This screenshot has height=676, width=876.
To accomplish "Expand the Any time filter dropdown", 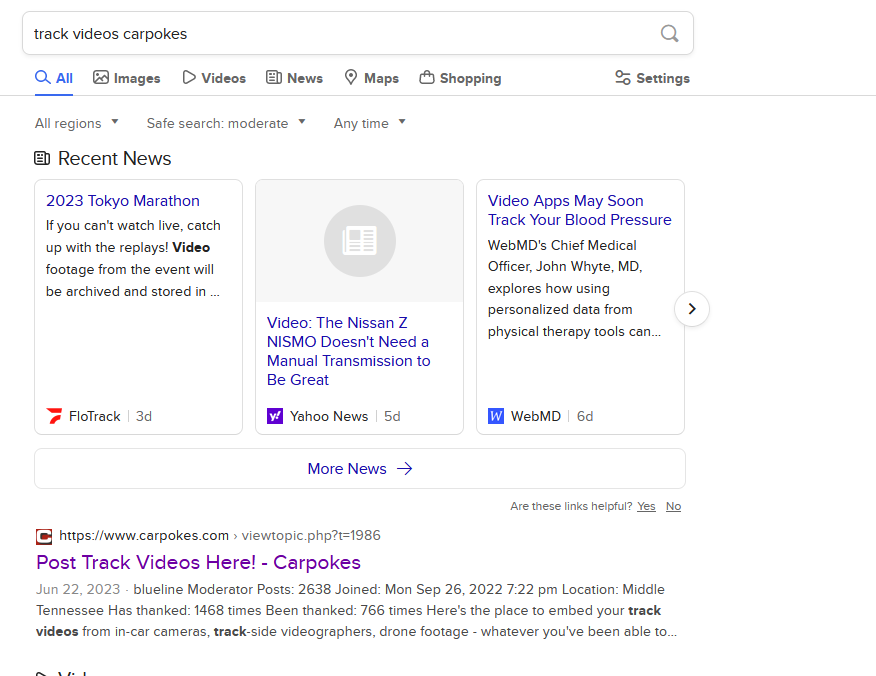I will coord(369,123).
